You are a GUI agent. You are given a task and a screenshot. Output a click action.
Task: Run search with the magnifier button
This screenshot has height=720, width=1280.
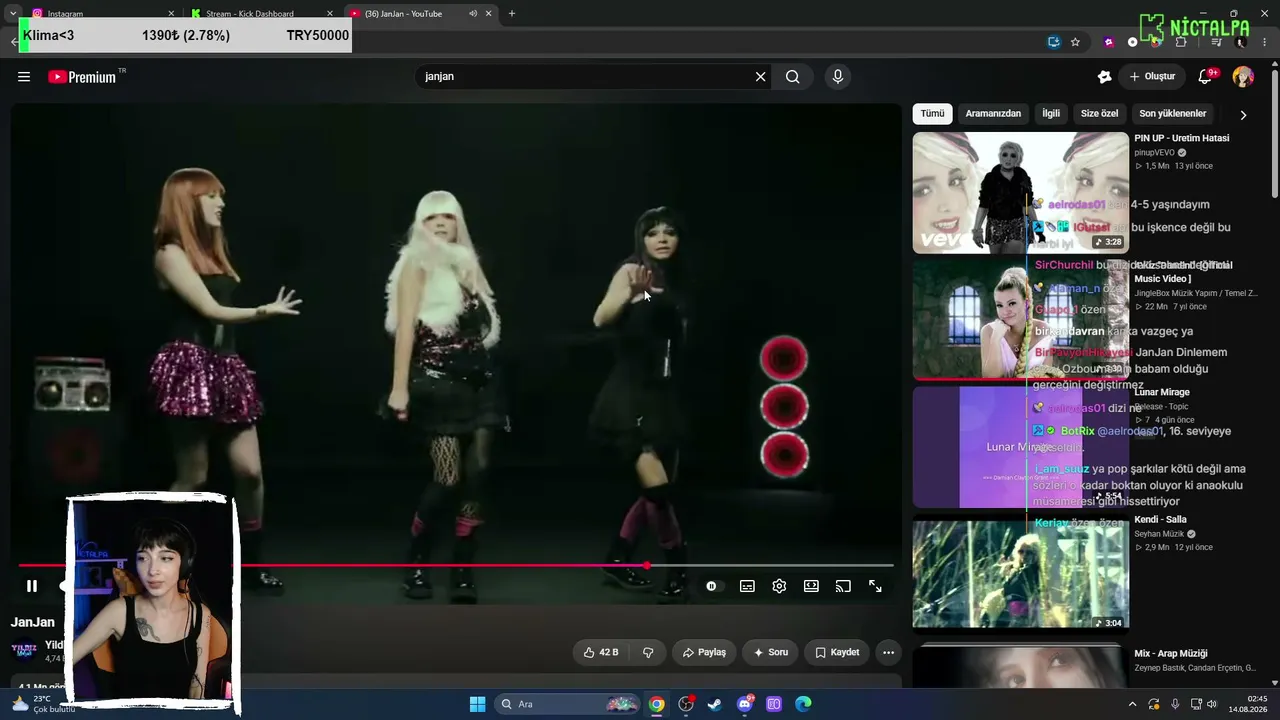point(792,77)
